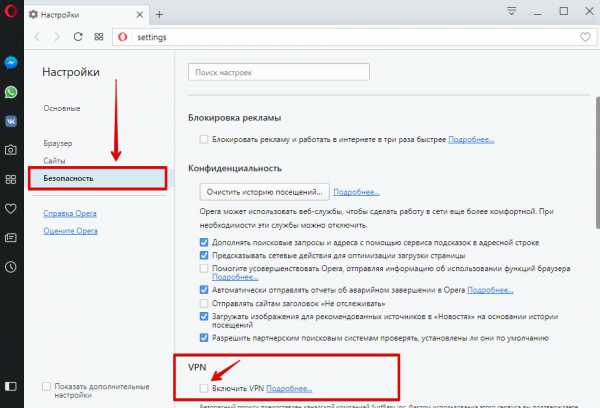Open the Opera menu logo
Viewport: 600px width, 408px height.
(x=10, y=11)
